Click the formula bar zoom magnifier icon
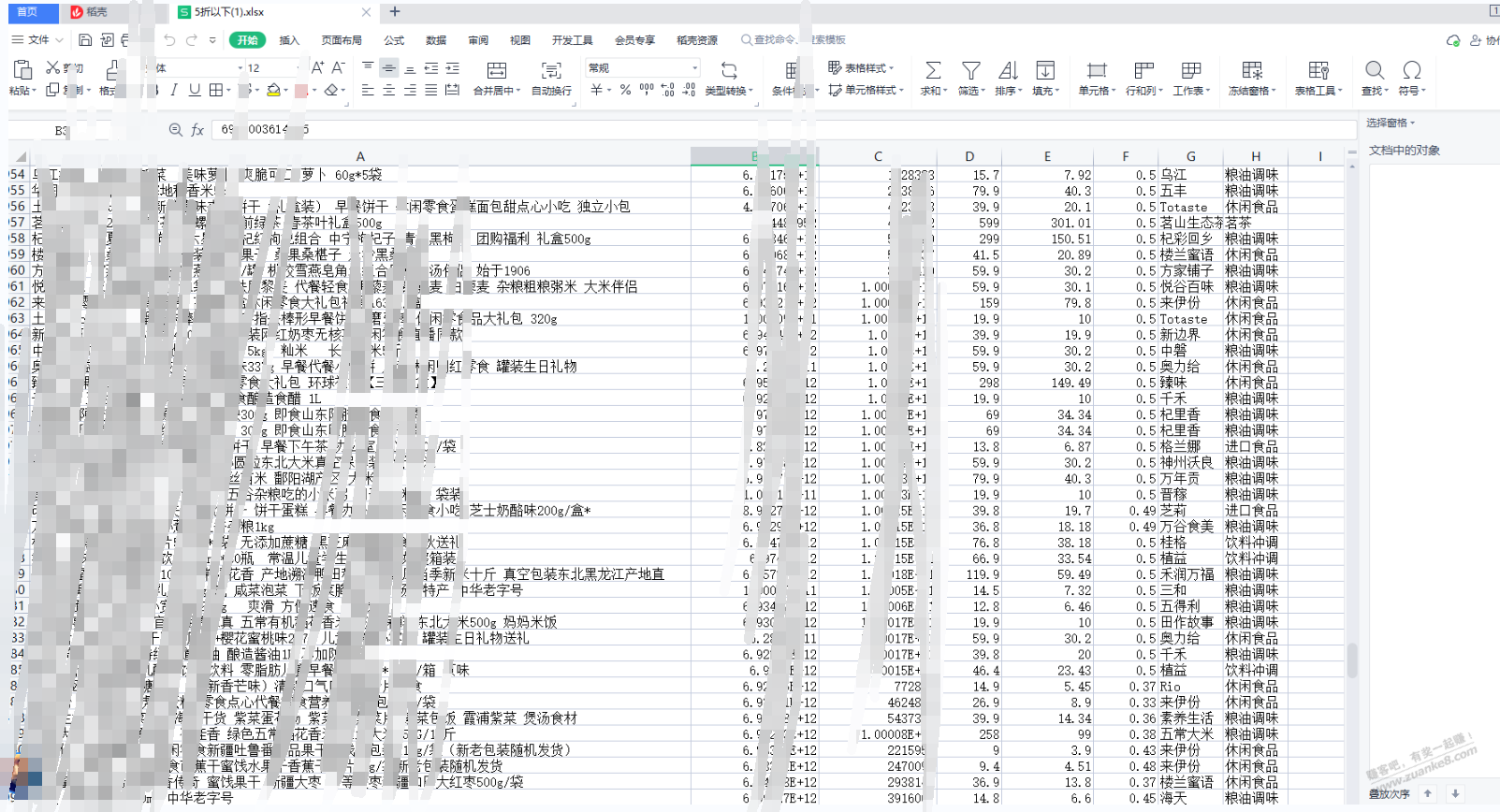The width and height of the screenshot is (1500, 812). pos(175,130)
